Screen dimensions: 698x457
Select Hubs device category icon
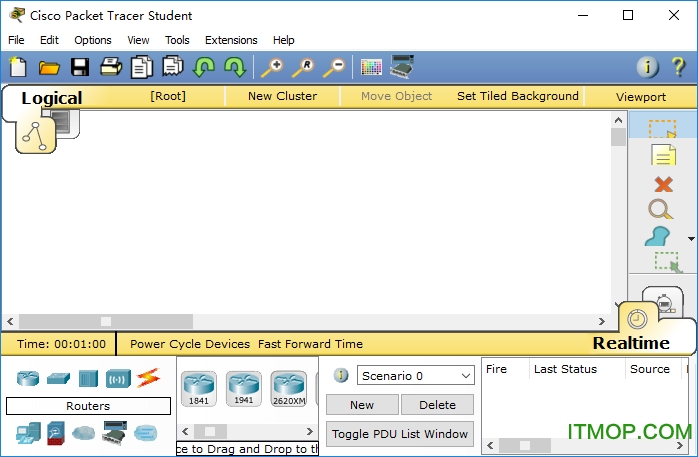coord(88,379)
